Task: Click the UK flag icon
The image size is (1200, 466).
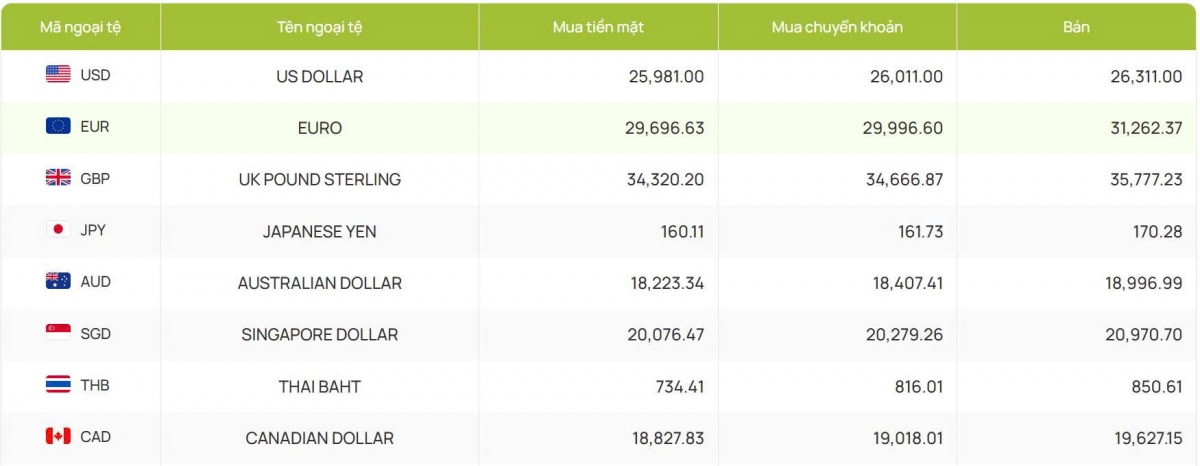Action: coord(58,178)
